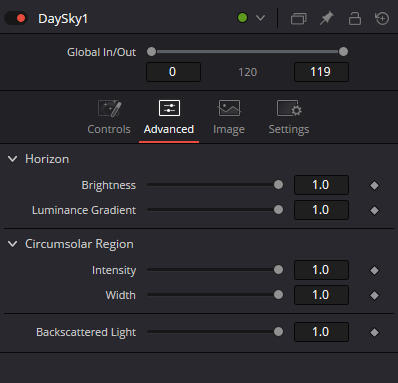Collapse the Circumsolar Region section
Image resolution: width=398 pixels, height=383 pixels.
click(12, 244)
